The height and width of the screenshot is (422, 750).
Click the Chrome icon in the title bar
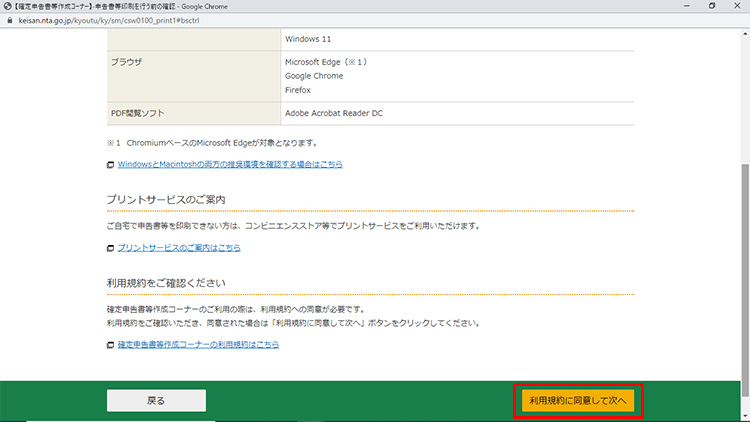[x=8, y=6]
